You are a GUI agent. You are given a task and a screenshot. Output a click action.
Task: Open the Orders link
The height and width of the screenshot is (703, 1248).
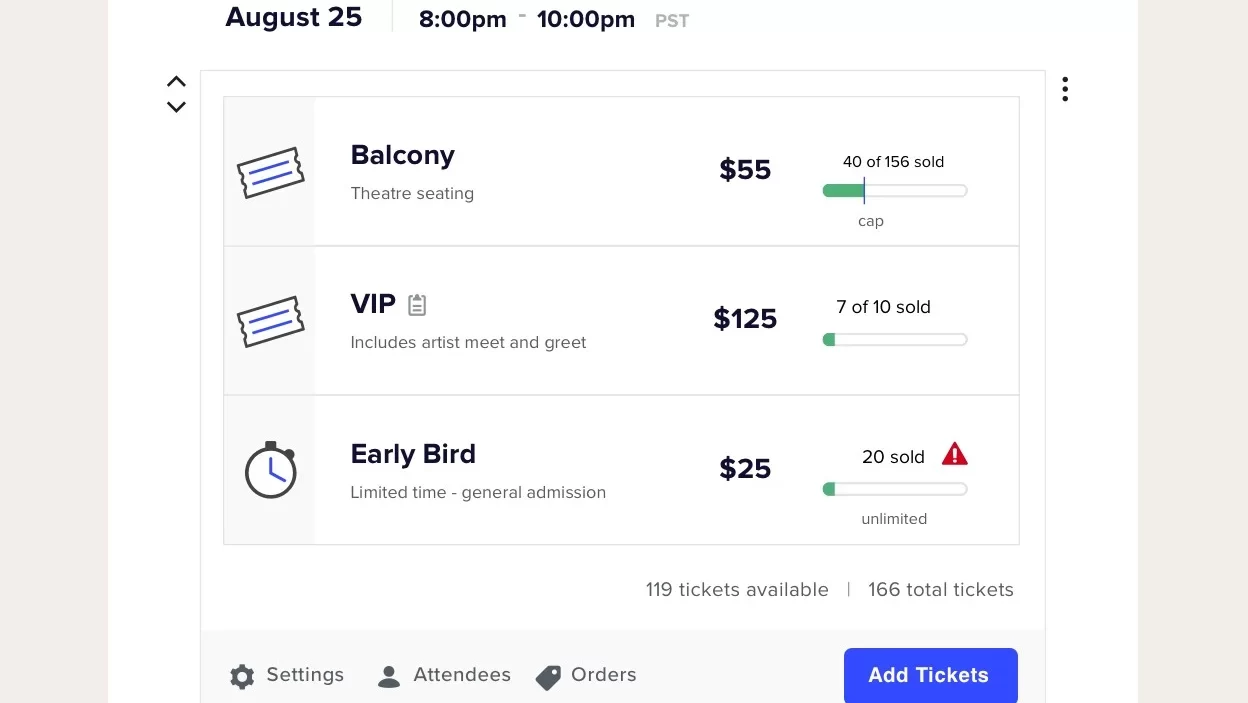(x=603, y=675)
